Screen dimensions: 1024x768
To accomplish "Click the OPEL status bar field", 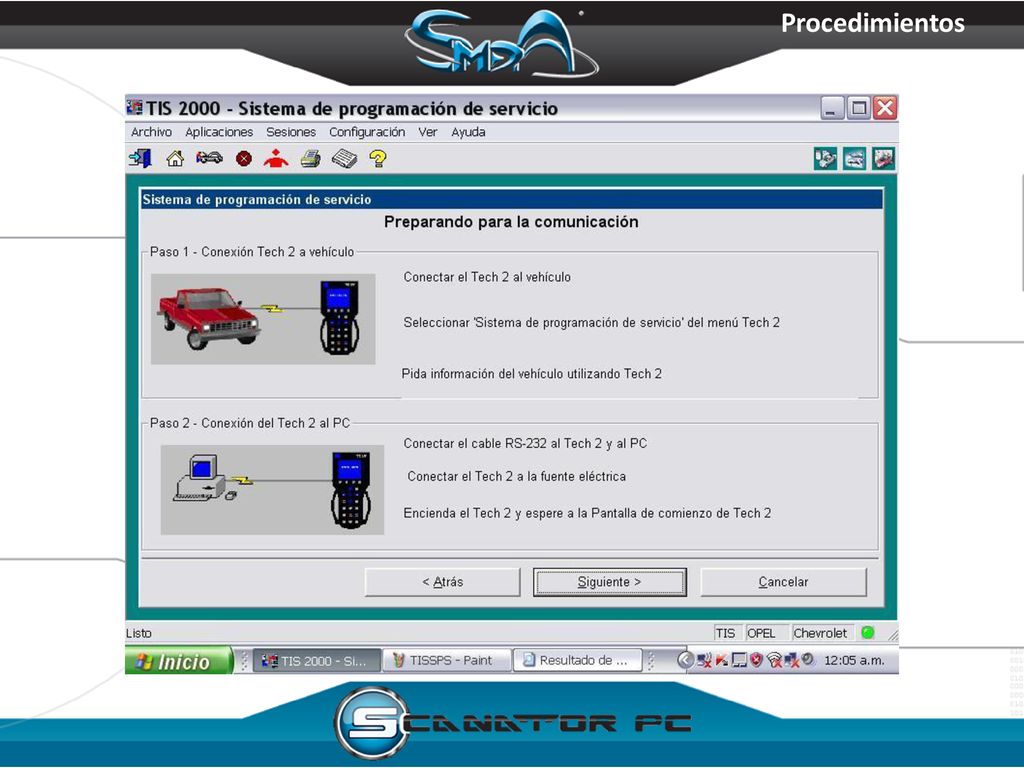I will tap(767, 633).
